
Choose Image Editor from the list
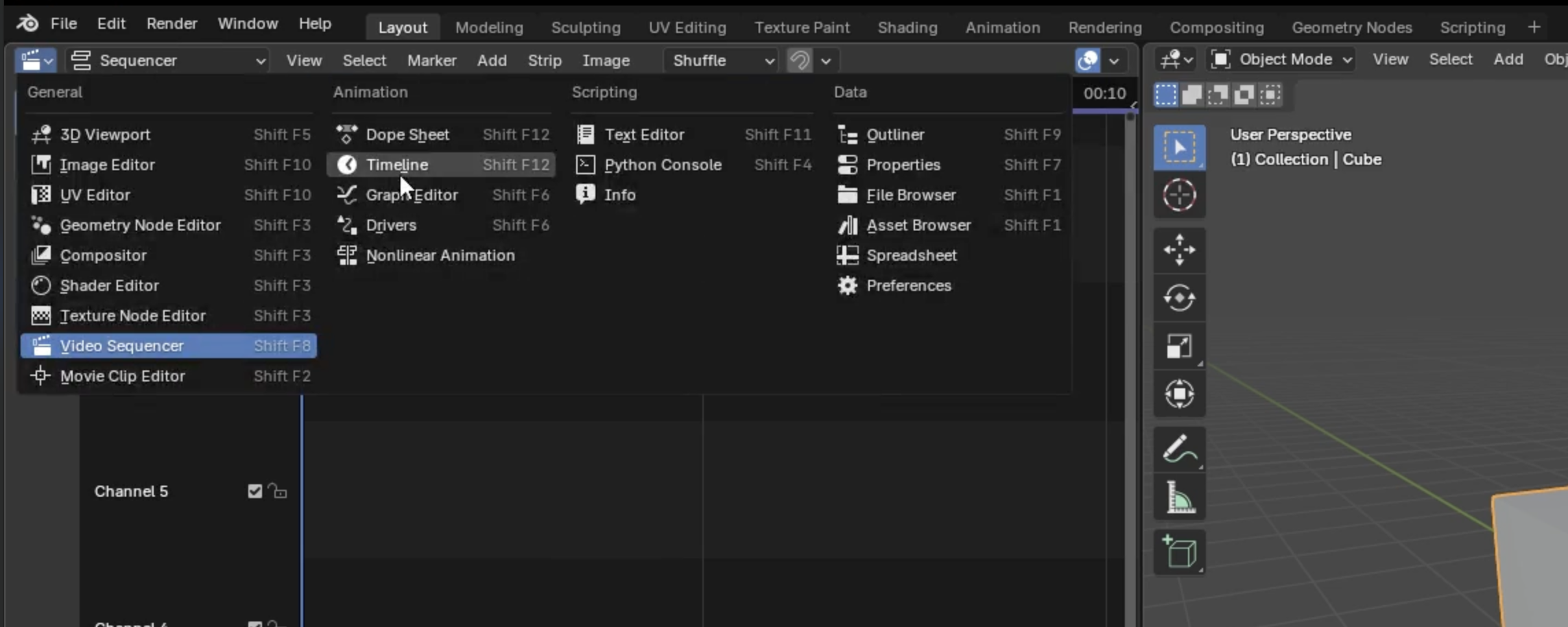[x=169, y=165]
